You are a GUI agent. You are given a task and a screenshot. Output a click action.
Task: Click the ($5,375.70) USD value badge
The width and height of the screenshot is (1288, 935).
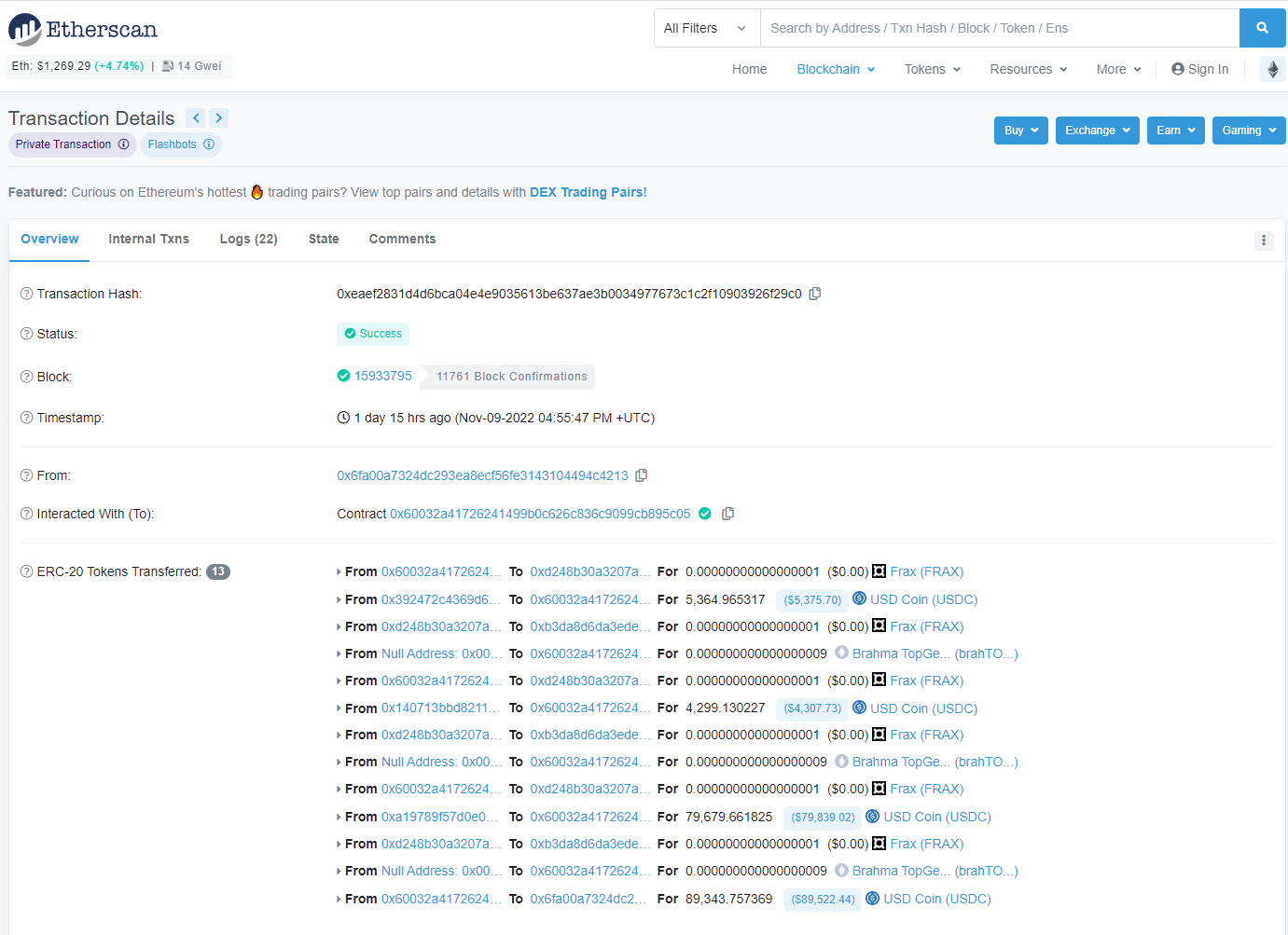coord(812,600)
